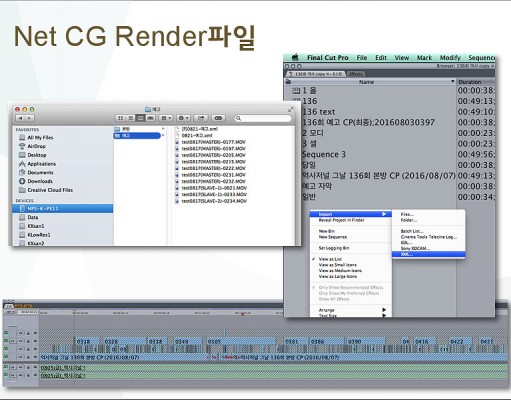The width and height of the screenshot is (511, 400).
Task: Toggle visibility of top video track
Action: click(6, 333)
